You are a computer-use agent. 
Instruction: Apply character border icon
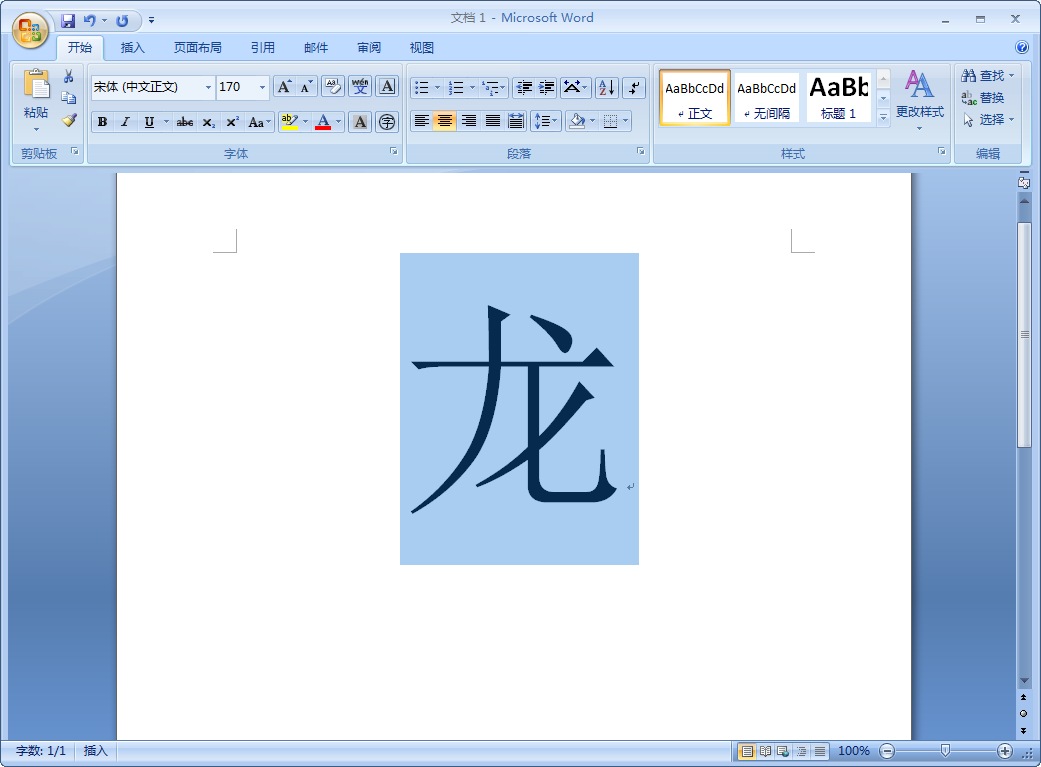tap(387, 87)
